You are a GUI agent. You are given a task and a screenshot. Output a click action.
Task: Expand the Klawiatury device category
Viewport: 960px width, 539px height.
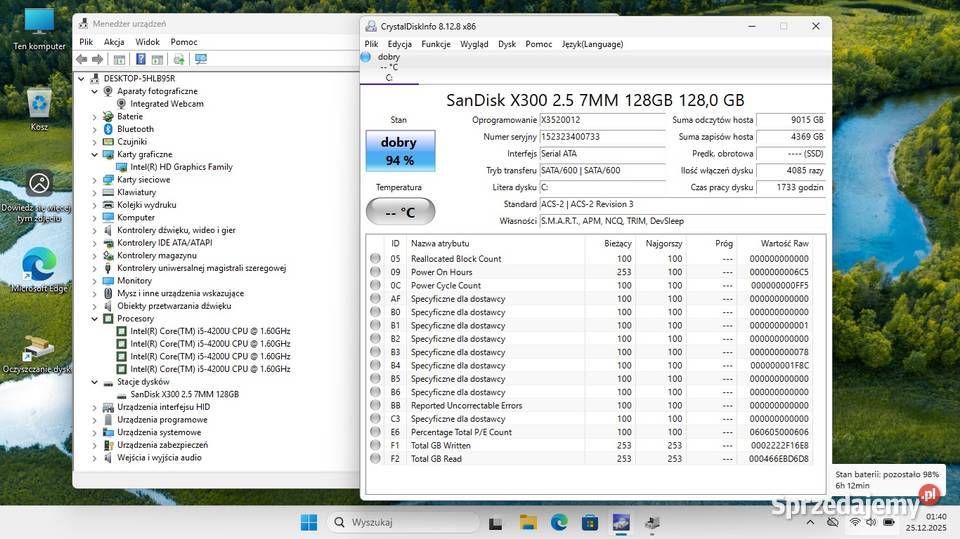pos(95,192)
